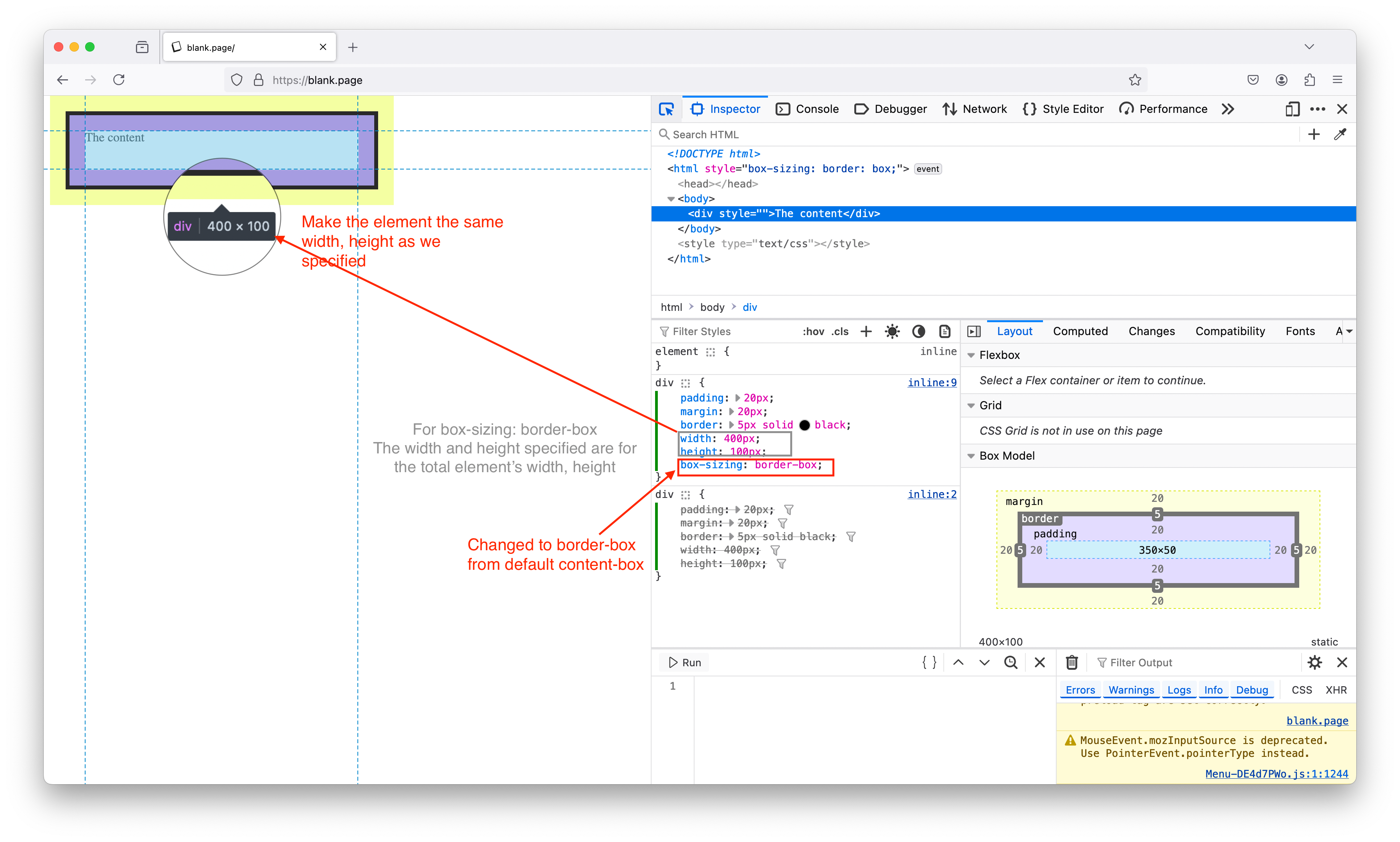This screenshot has width=1400, height=842.
Task: Open the Style Editor tab
Action: 1063,109
